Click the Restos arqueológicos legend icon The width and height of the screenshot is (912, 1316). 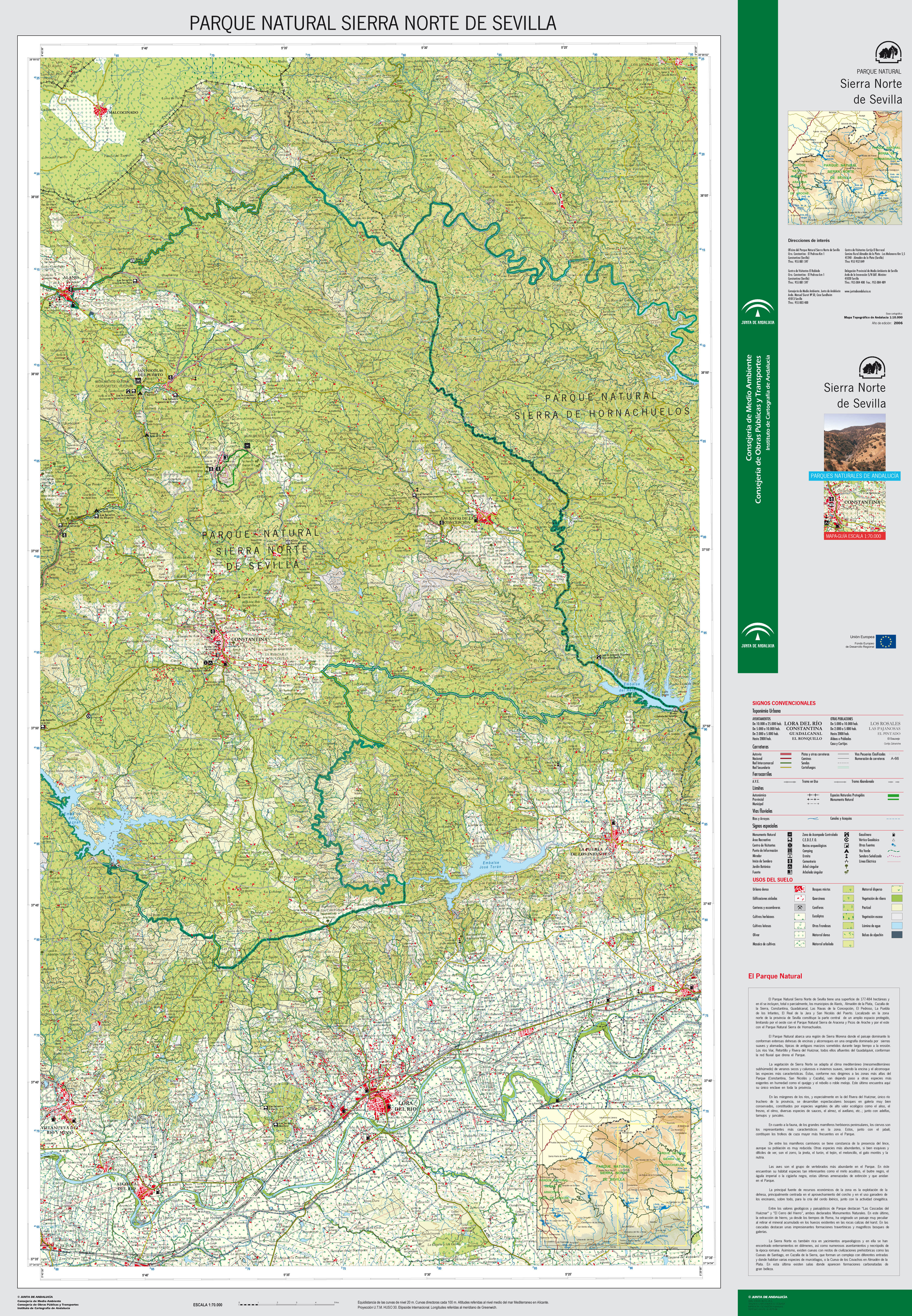[847, 845]
